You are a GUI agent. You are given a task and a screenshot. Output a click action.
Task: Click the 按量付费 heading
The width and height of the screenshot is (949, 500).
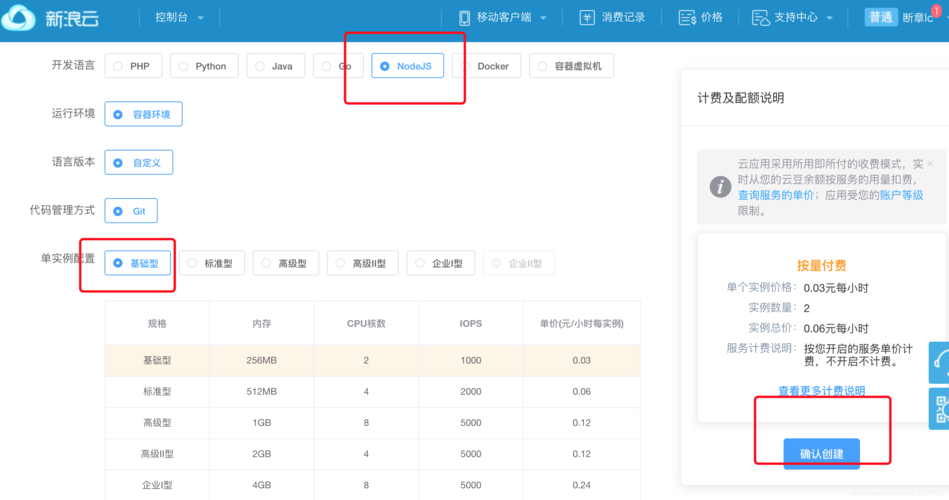pyautogui.click(x=821, y=265)
